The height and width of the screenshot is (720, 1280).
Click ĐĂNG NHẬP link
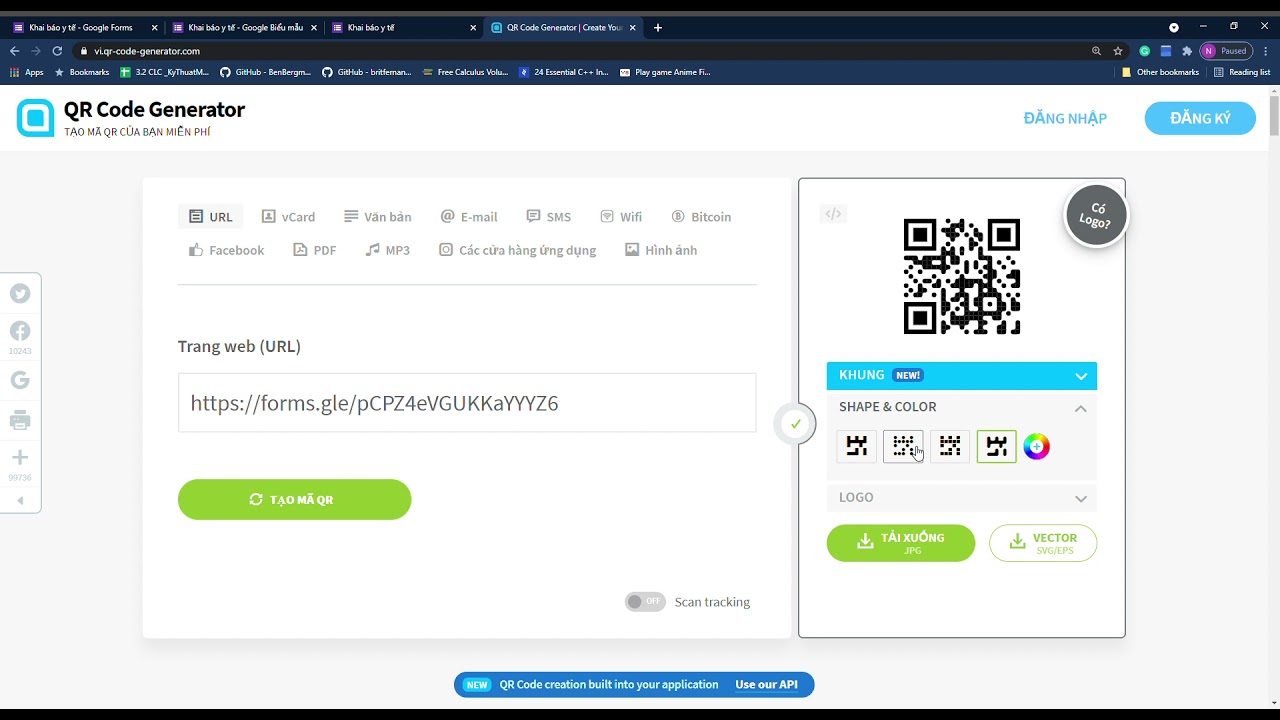(x=1065, y=118)
